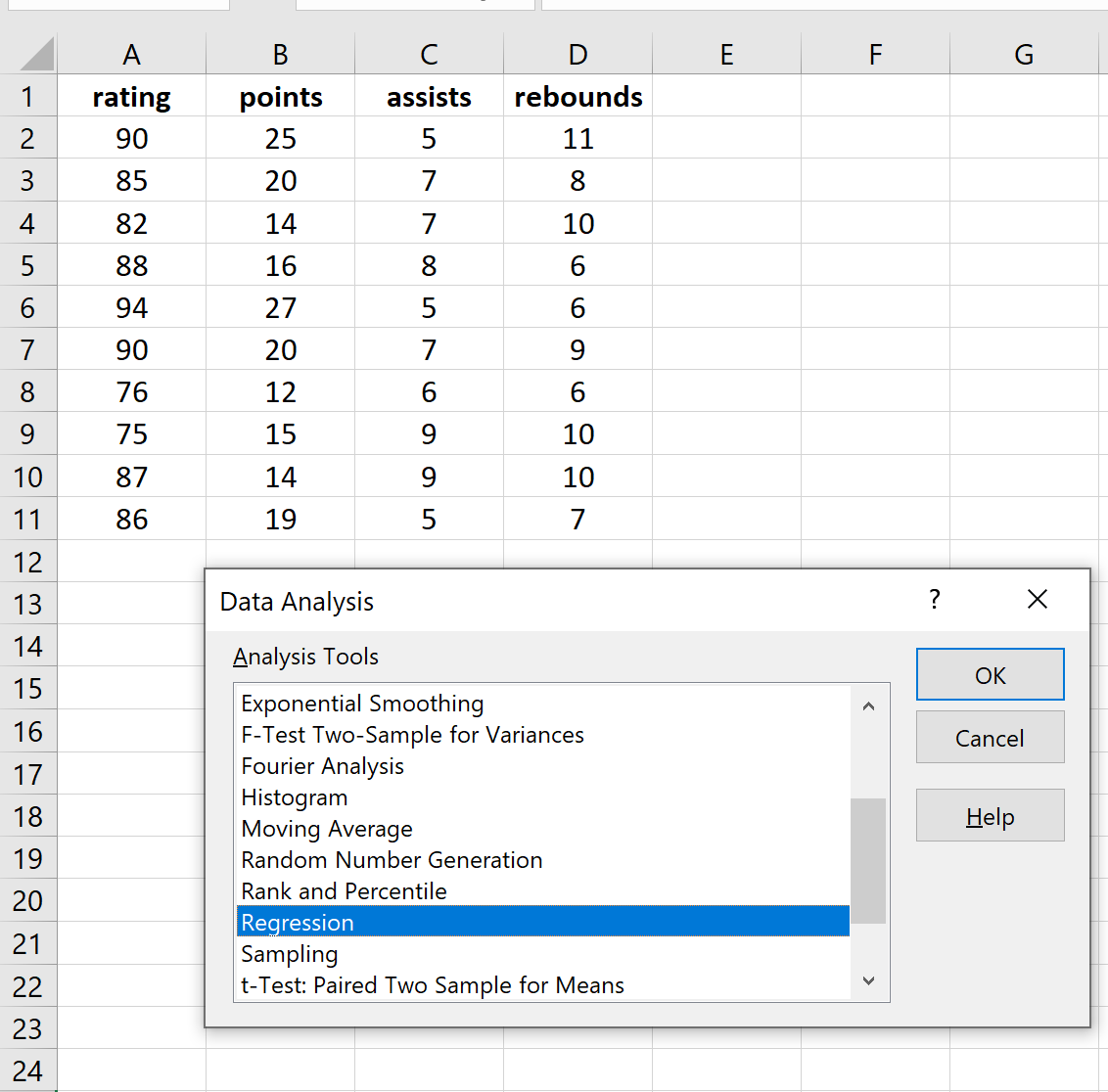This screenshot has width=1108, height=1092.
Task: Click cell A5 with value 88
Action: pyautogui.click(x=131, y=265)
